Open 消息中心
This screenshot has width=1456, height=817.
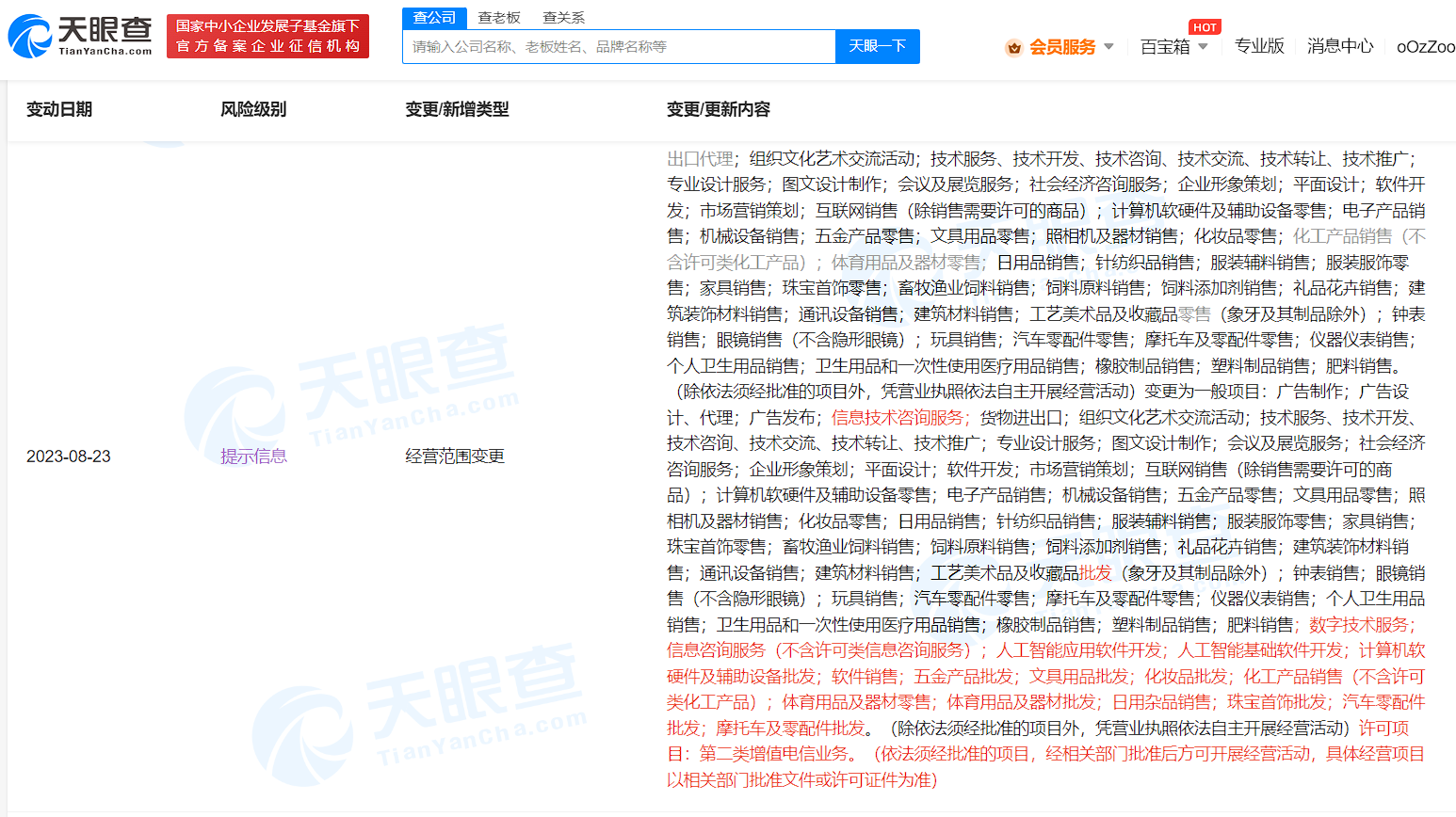[1340, 46]
